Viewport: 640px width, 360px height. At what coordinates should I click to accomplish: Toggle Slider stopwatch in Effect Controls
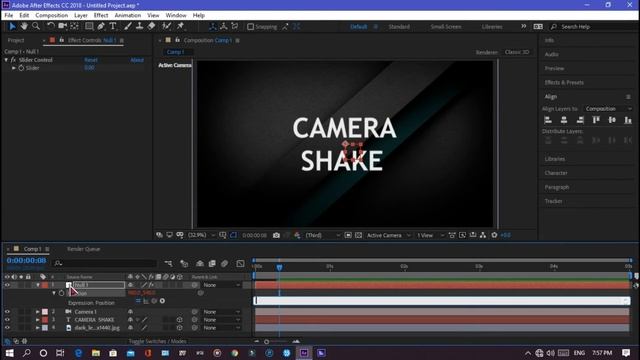(x=21, y=68)
